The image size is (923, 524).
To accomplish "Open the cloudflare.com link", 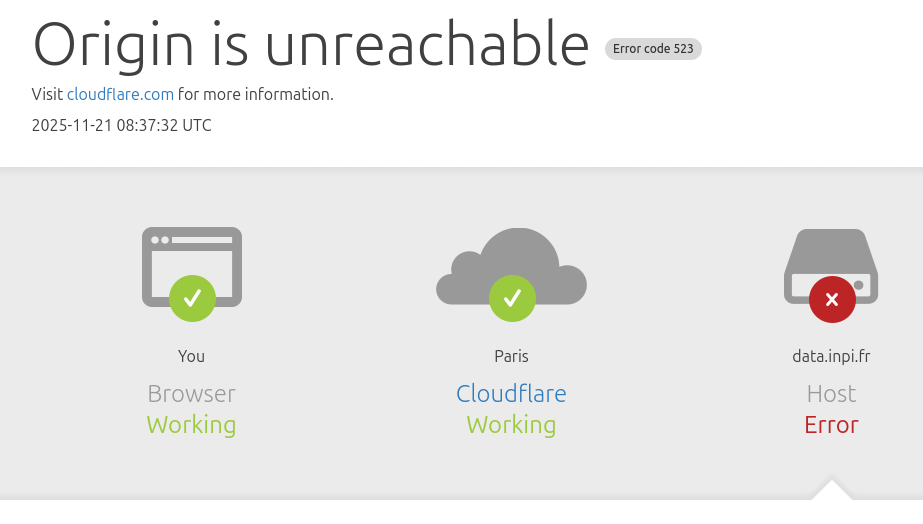I will (x=120, y=94).
